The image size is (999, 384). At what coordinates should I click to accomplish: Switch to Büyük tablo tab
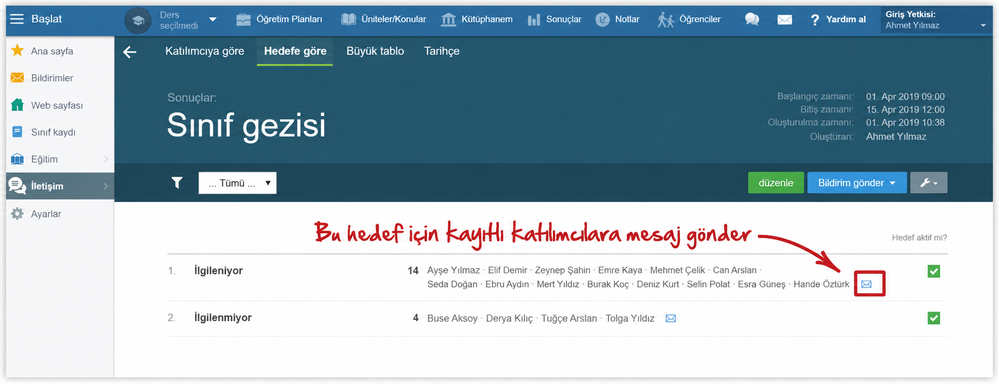375,52
